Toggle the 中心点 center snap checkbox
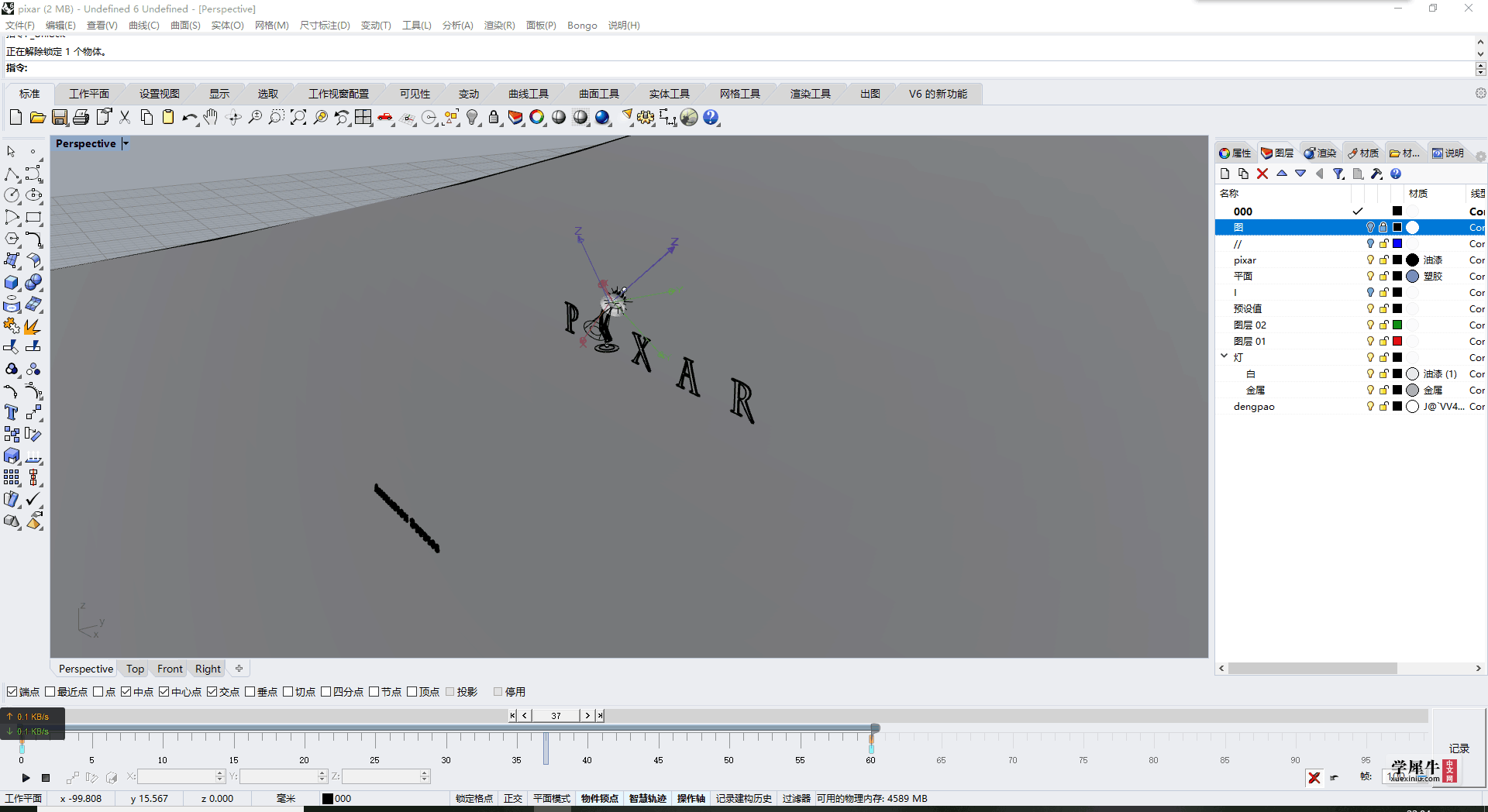 coord(164,692)
